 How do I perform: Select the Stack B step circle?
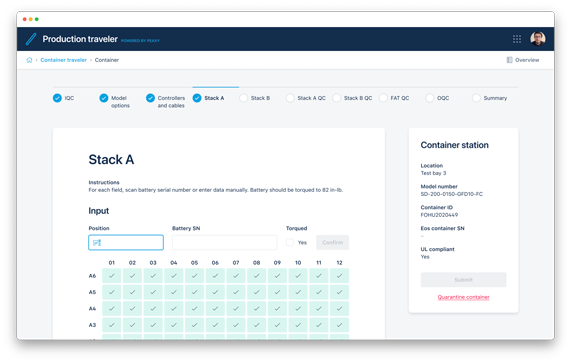pos(243,98)
